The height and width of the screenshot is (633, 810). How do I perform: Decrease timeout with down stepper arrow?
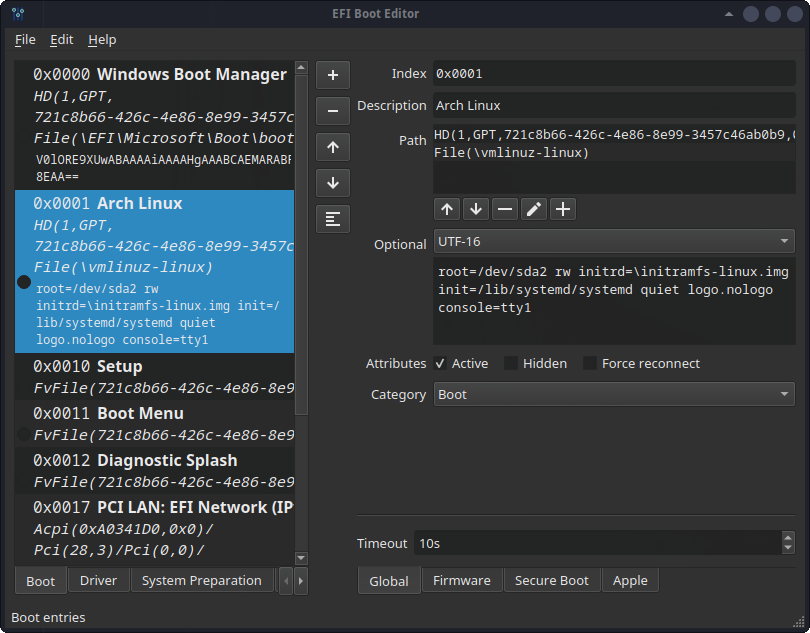coord(788,548)
